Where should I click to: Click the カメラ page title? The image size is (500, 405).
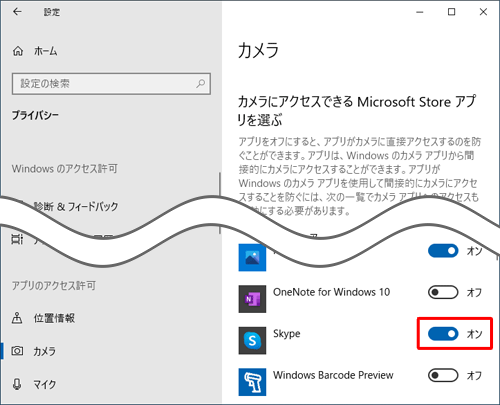[x=258, y=51]
